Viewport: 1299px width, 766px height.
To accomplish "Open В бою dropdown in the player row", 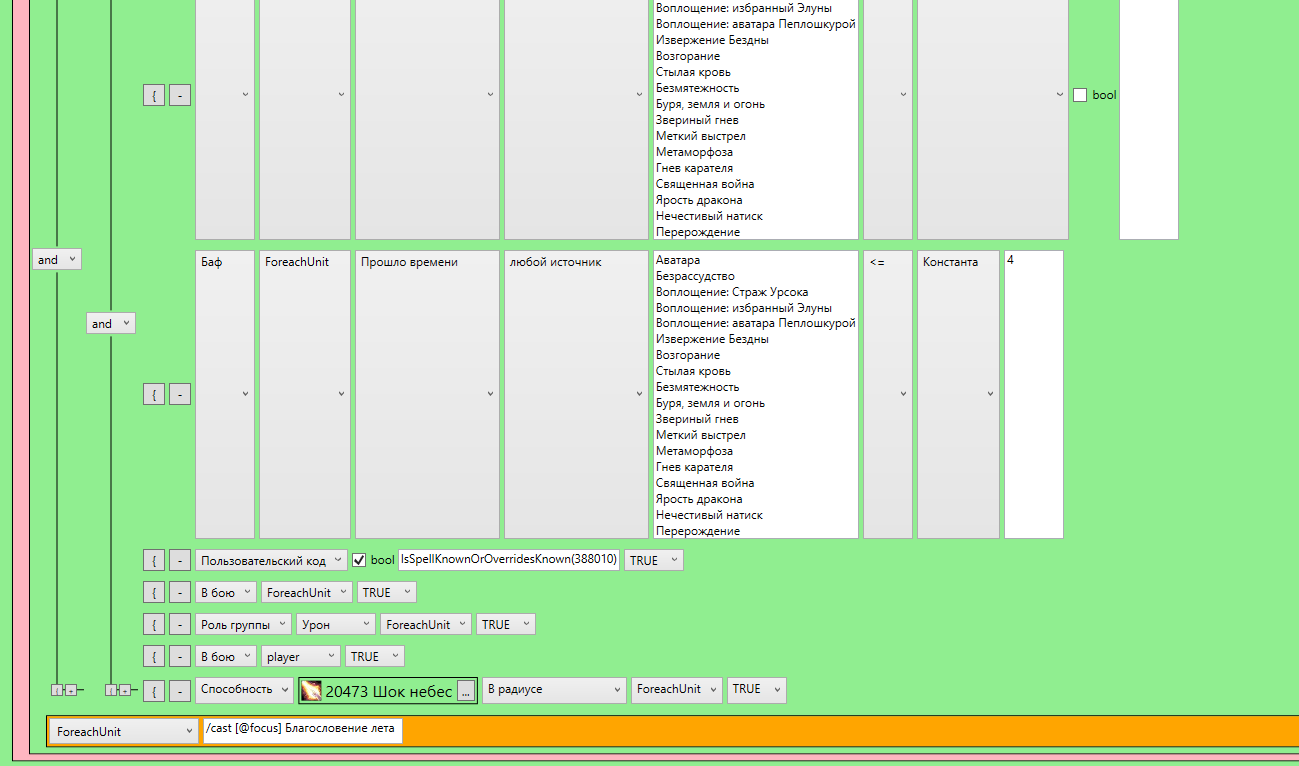I will pyautogui.click(x=226, y=656).
